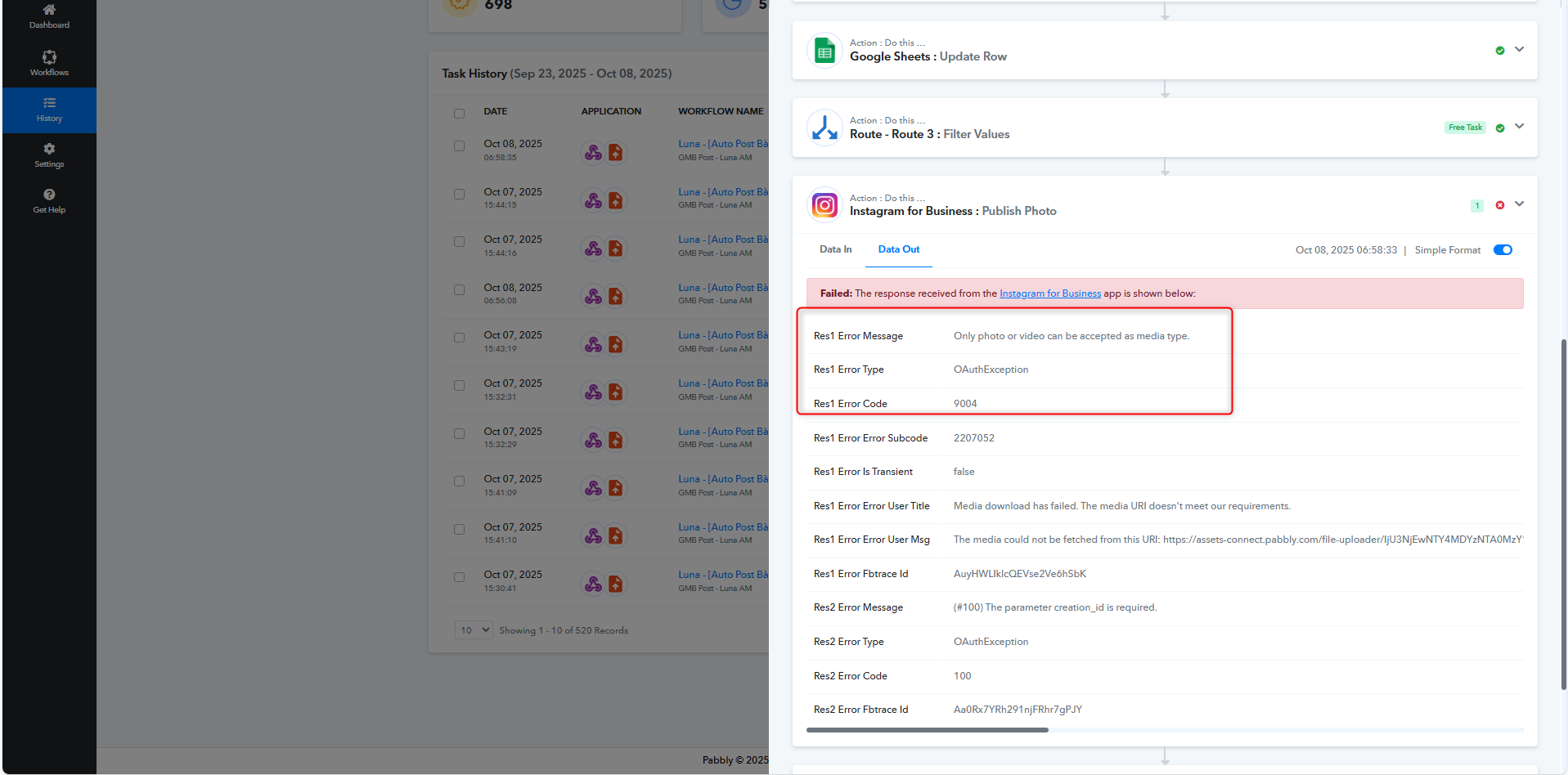The height and width of the screenshot is (775, 1568).
Task: Click the horizontal scrollbar under the response data
Action: point(927,730)
